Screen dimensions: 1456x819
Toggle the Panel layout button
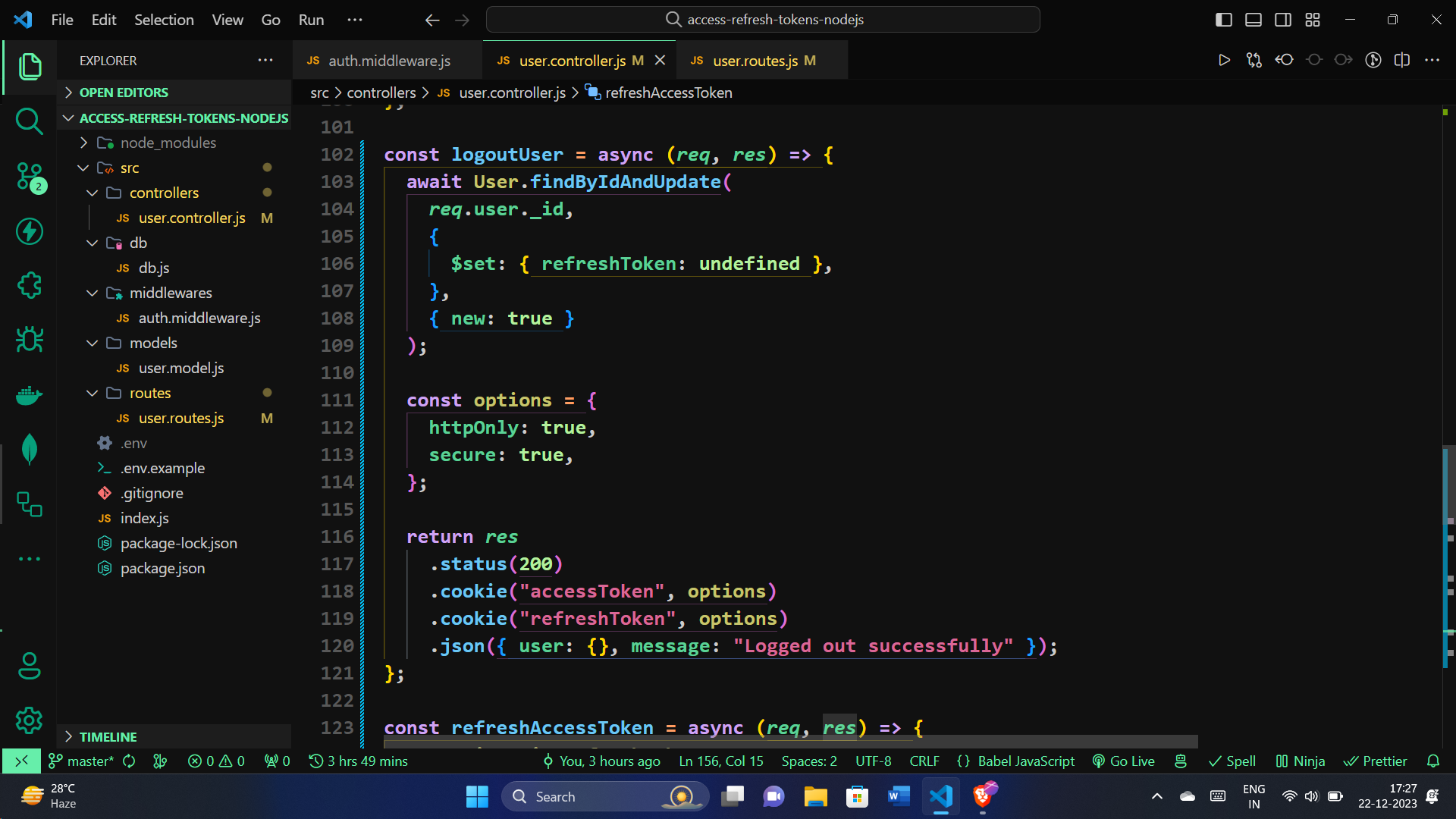[1253, 20]
